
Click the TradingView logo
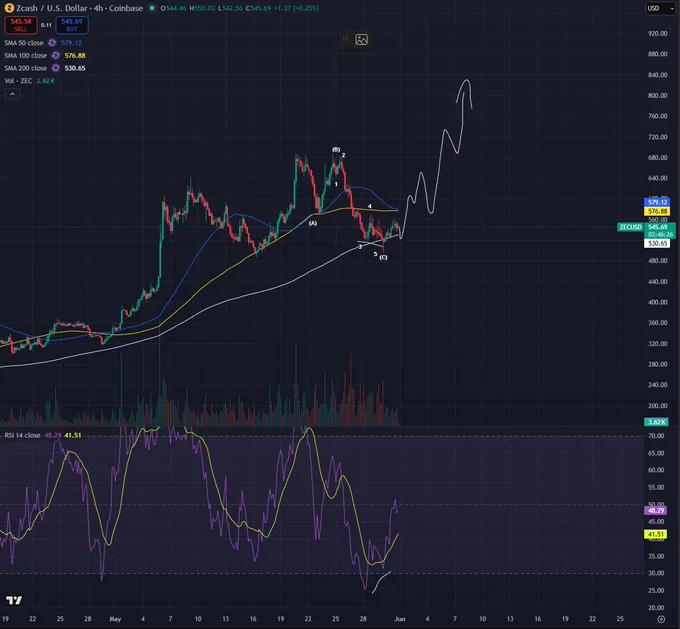point(14,600)
